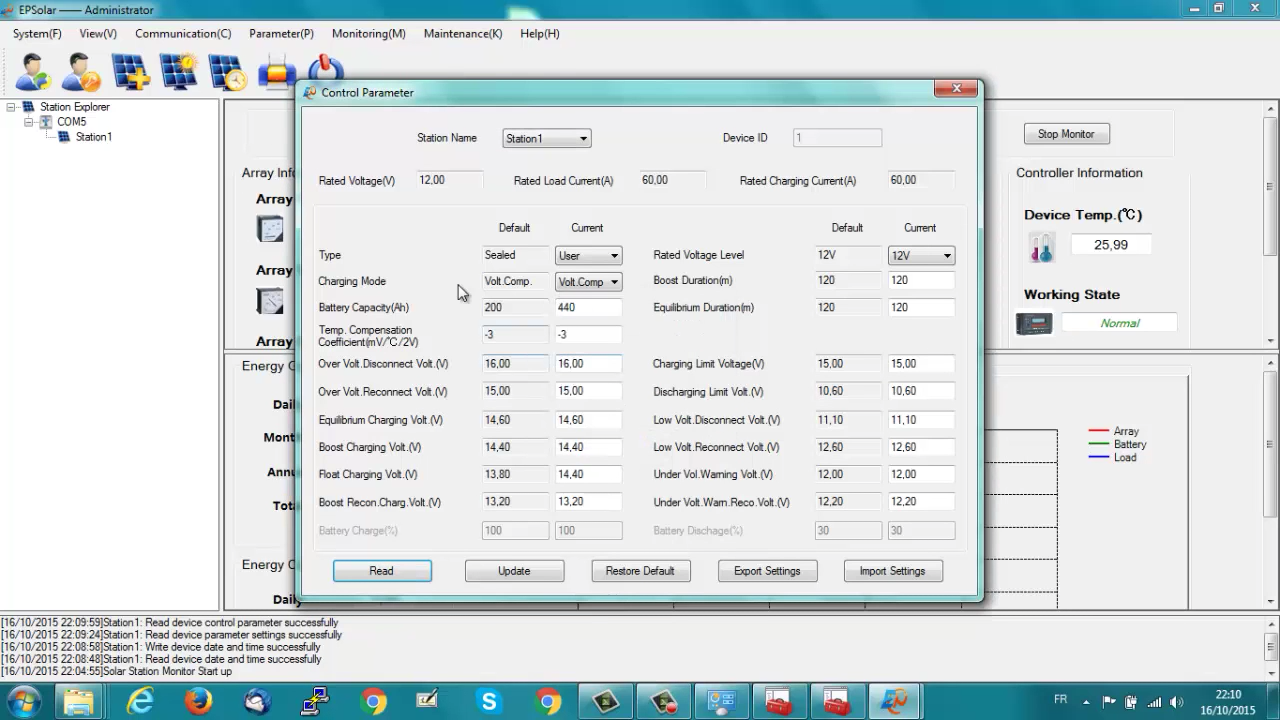Image resolution: width=1280 pixels, height=720 pixels.
Task: Click the user with wrench toolbar icon
Action: 81,72
